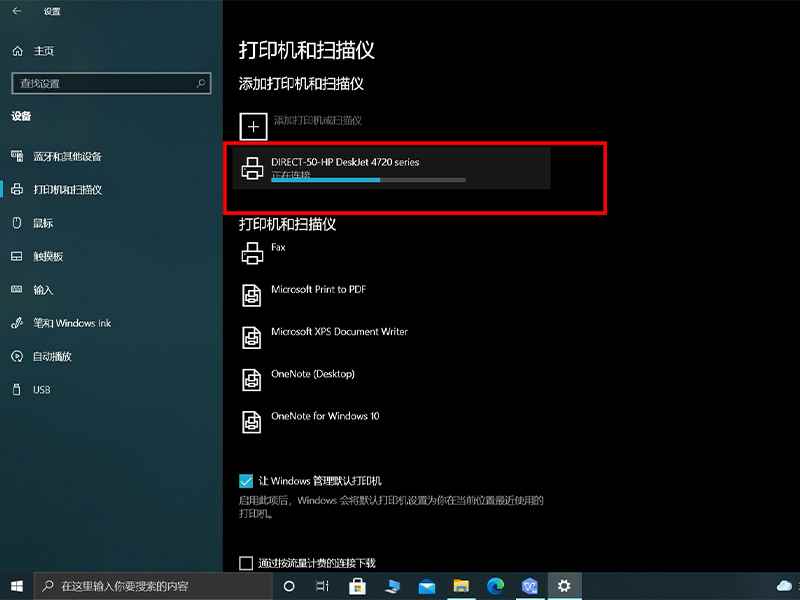Open 笔和 Windows Ink settings
Screen dimensions: 800x600
coord(71,323)
